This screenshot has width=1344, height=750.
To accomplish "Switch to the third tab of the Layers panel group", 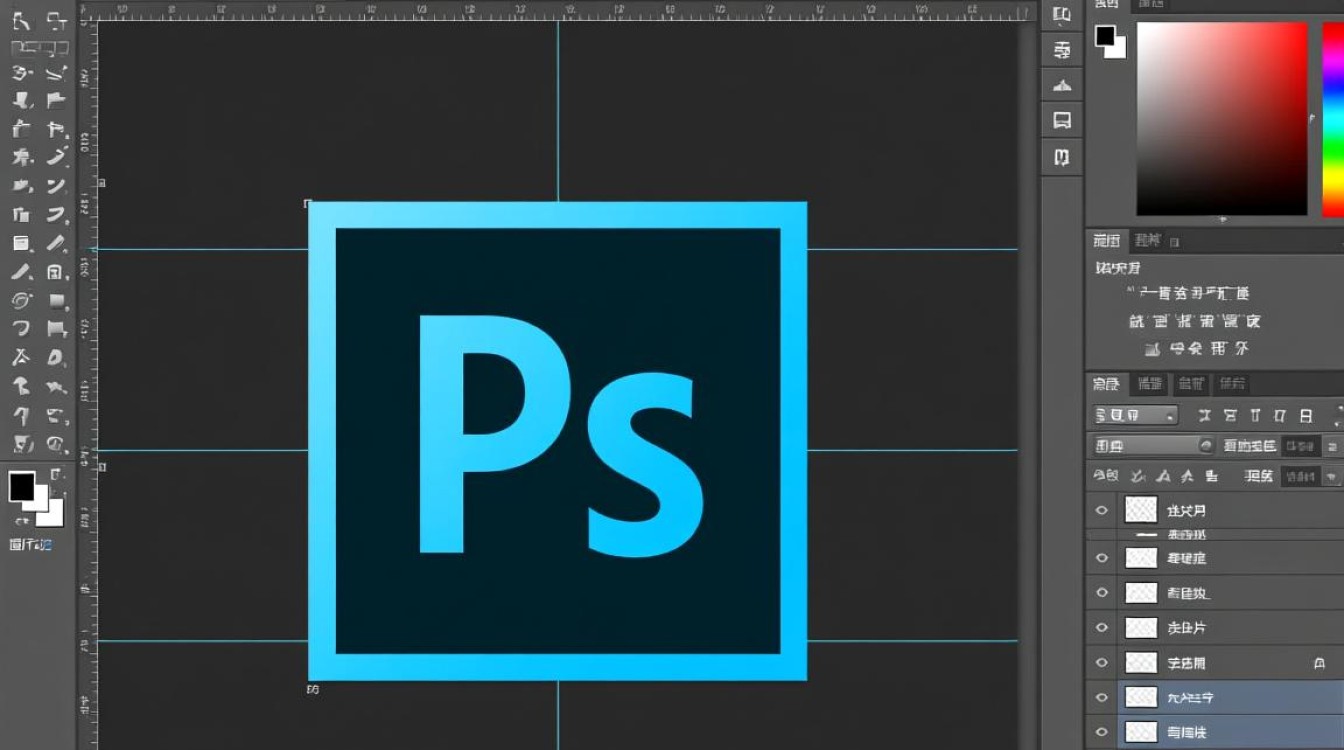I will [1191, 384].
